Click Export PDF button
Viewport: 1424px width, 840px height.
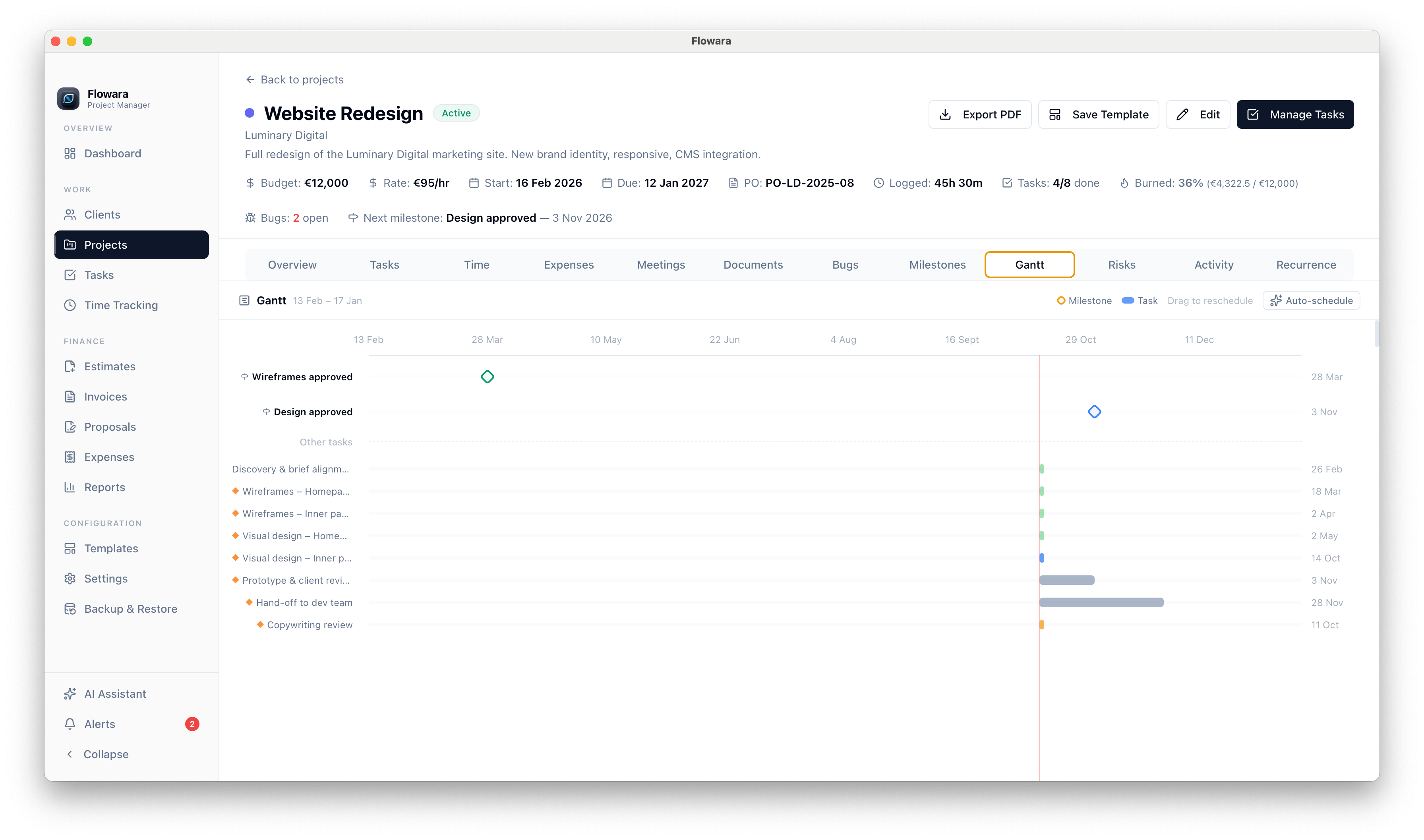click(980, 114)
